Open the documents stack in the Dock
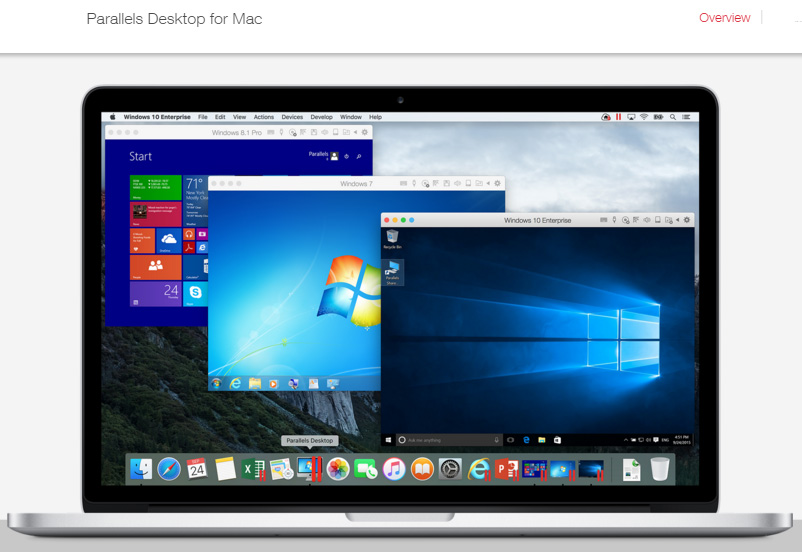The height and width of the screenshot is (552, 802). click(x=632, y=469)
